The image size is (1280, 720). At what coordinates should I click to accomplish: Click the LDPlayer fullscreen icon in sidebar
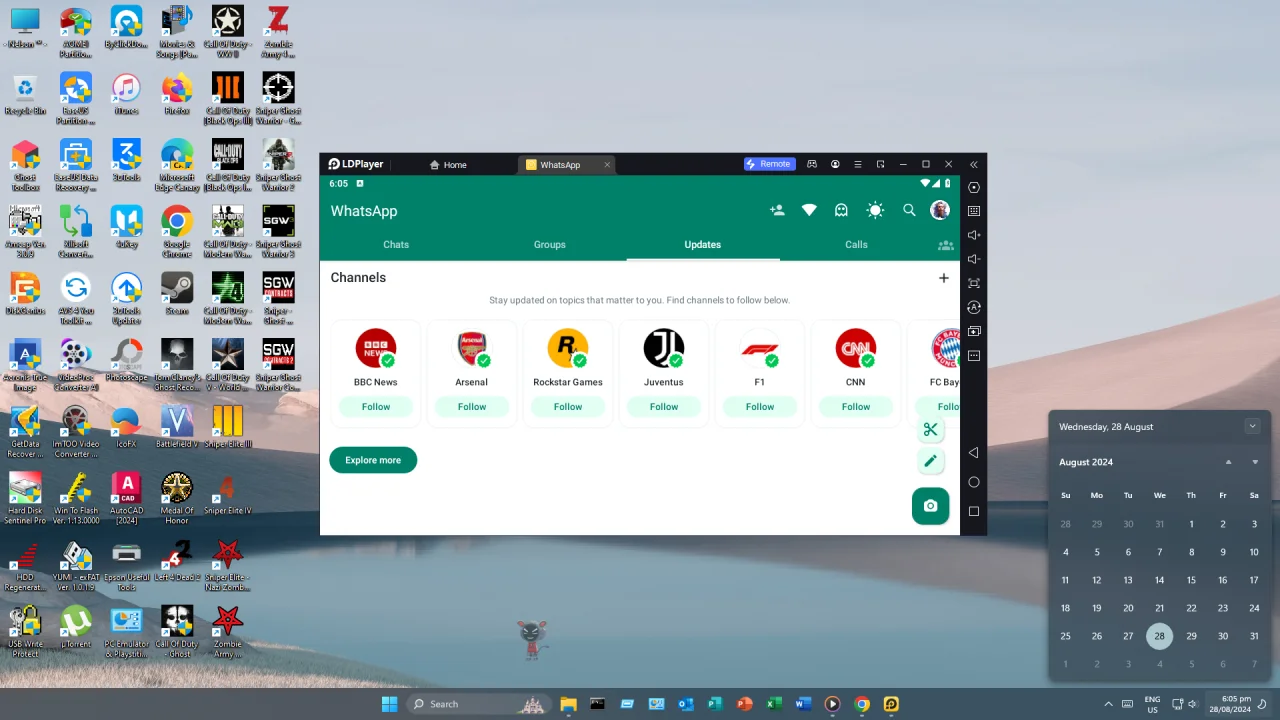[x=974, y=283]
